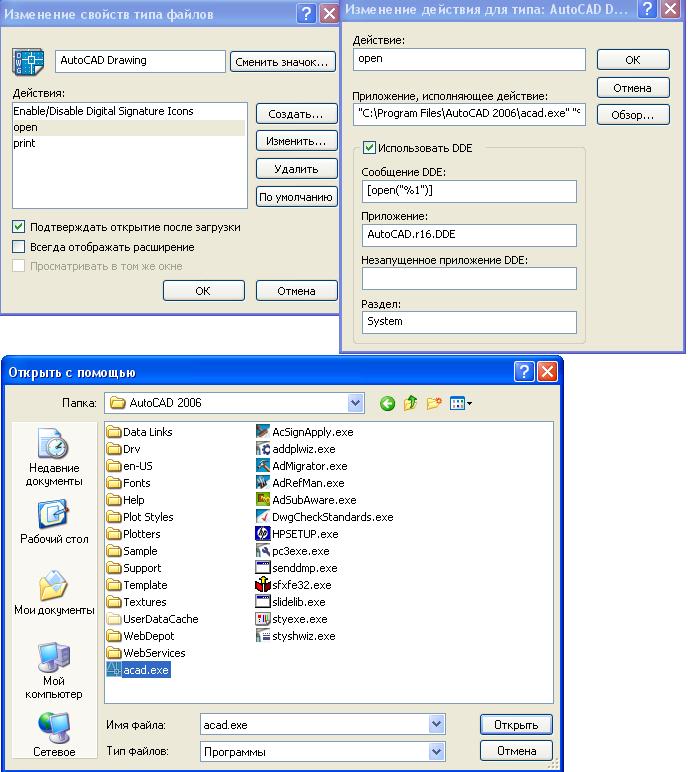Click the application path field with acad.exe
The width and height of the screenshot is (688, 772).
(469, 114)
